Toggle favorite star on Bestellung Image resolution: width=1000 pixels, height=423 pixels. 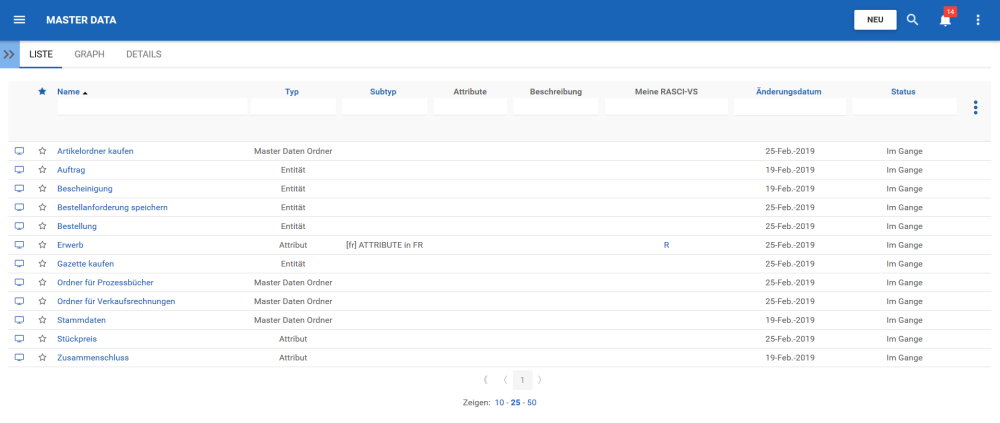(x=42, y=226)
